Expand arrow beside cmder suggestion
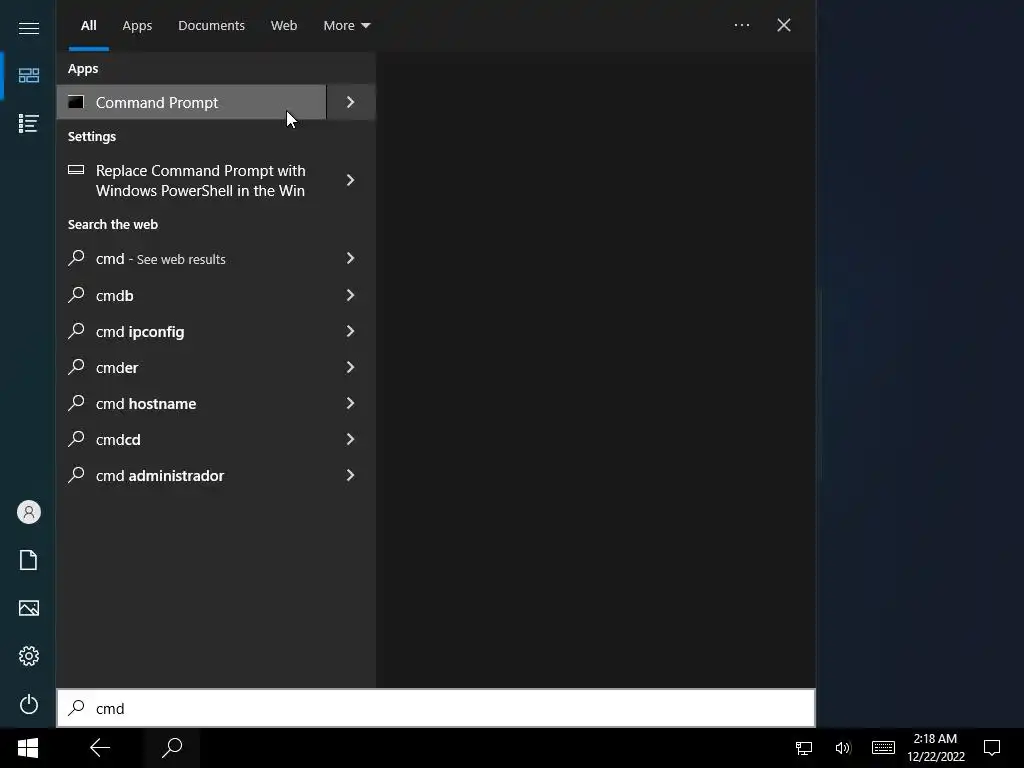 pos(351,367)
